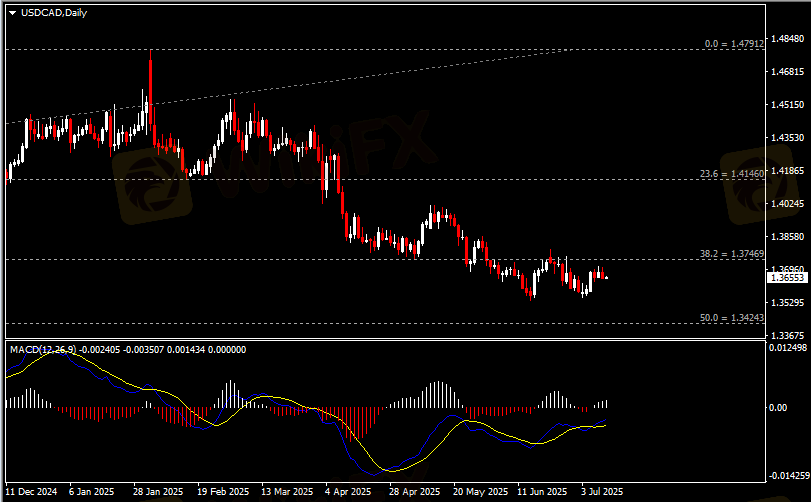Click the current price tag 1.36553
The height and width of the screenshot is (502, 811).
coord(787,278)
